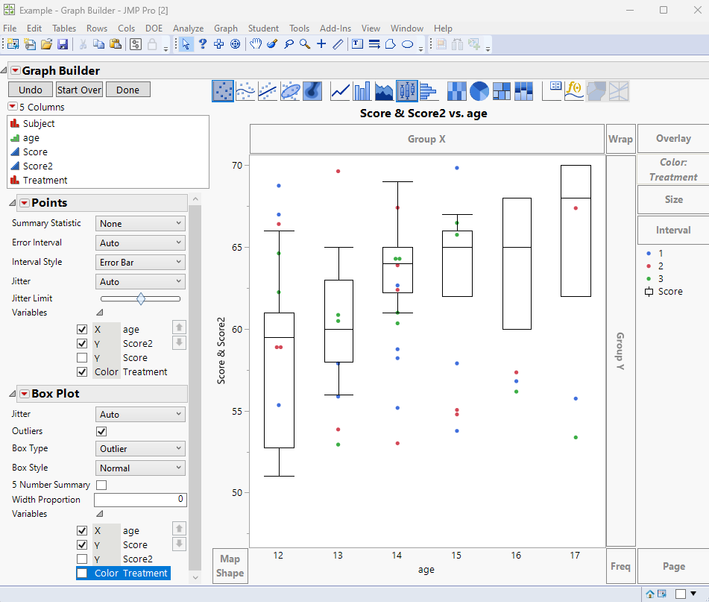
Task: Open the Add-Ins menu
Action: pyautogui.click(x=333, y=29)
